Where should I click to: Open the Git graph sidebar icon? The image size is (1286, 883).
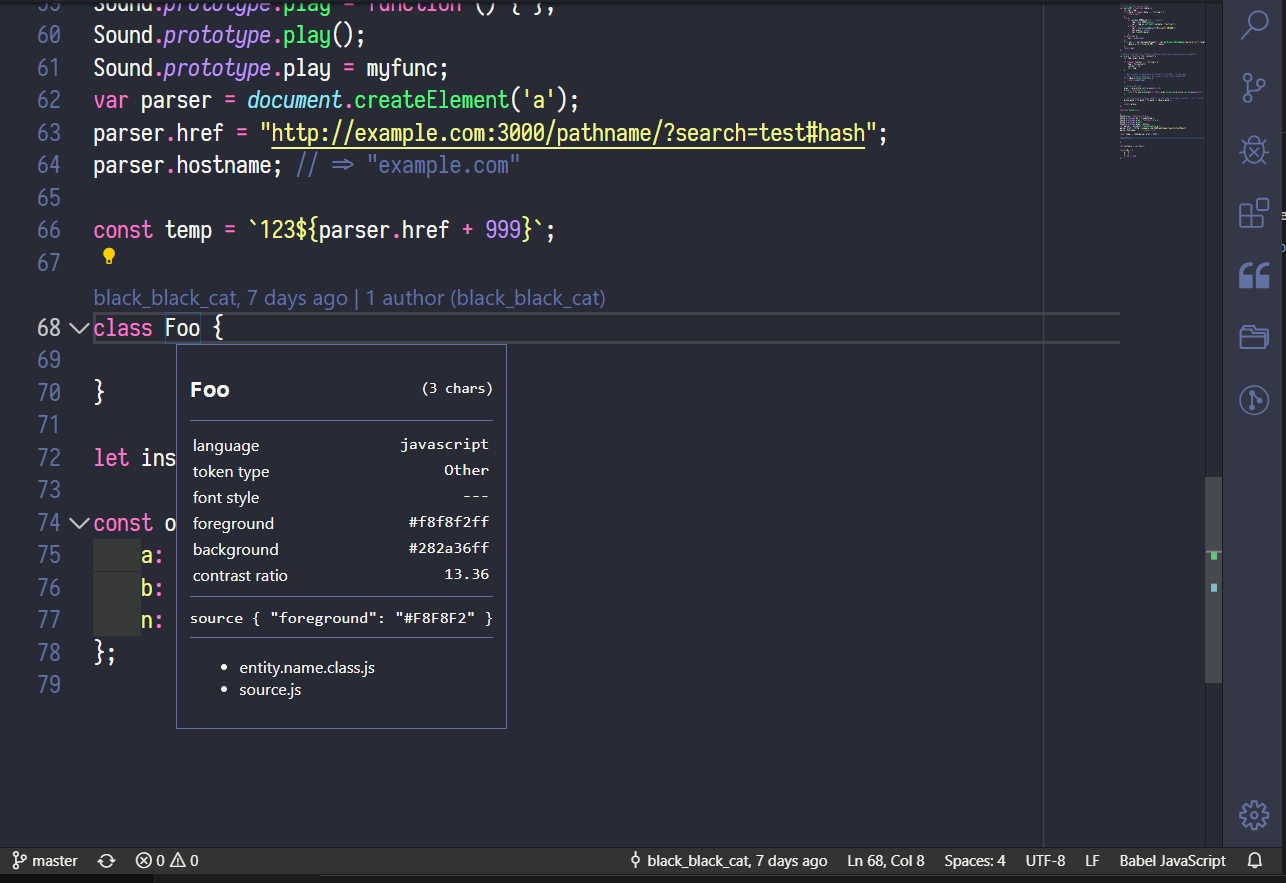[1253, 399]
